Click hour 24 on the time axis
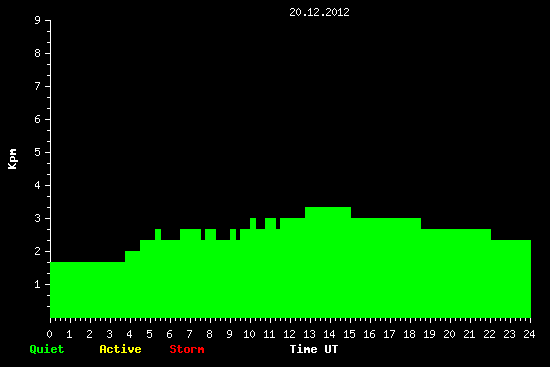Viewport: 550px width, 367px height. pyautogui.click(x=529, y=334)
